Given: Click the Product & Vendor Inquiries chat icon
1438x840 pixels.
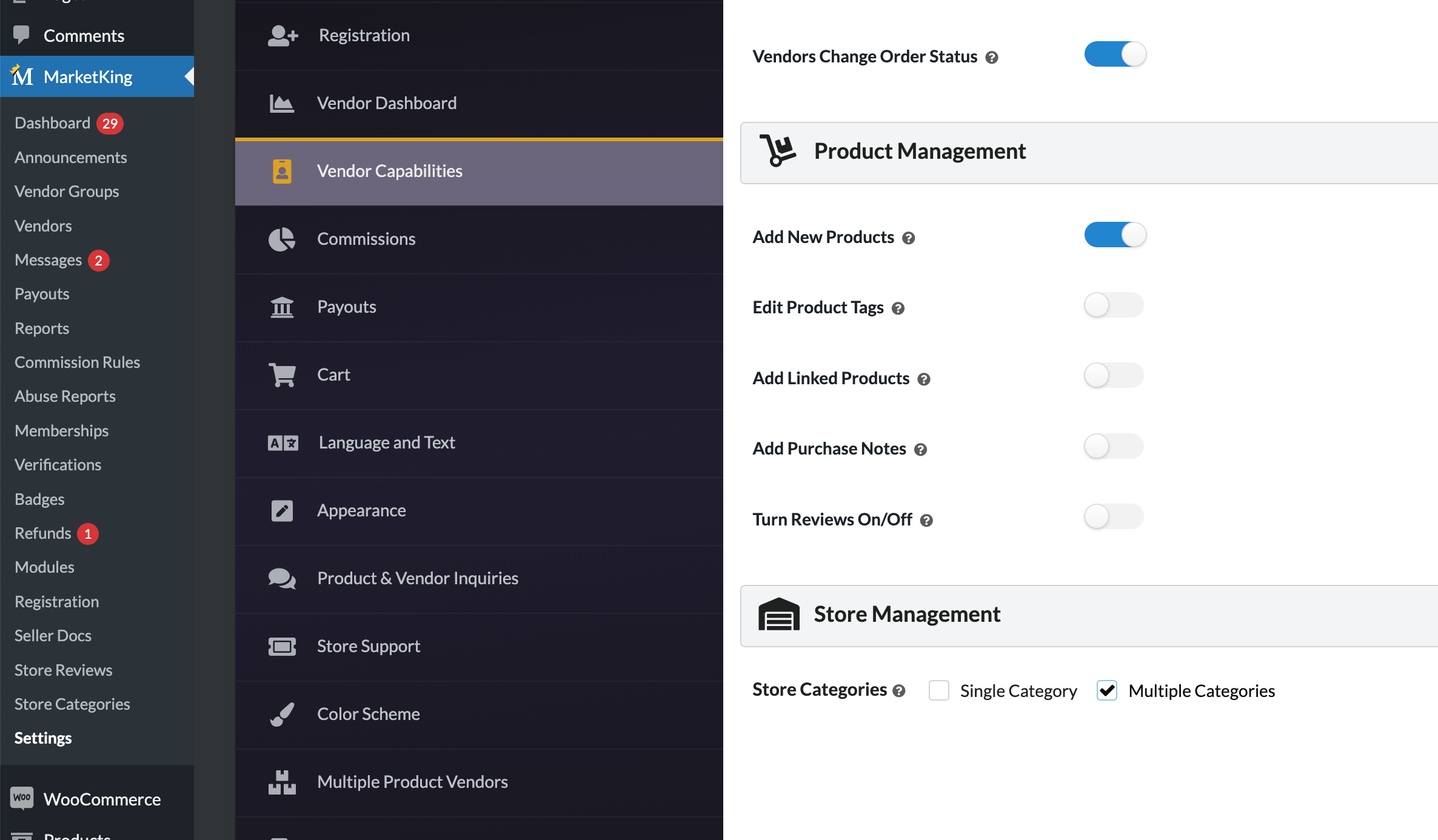Looking at the screenshot, I should (282, 579).
